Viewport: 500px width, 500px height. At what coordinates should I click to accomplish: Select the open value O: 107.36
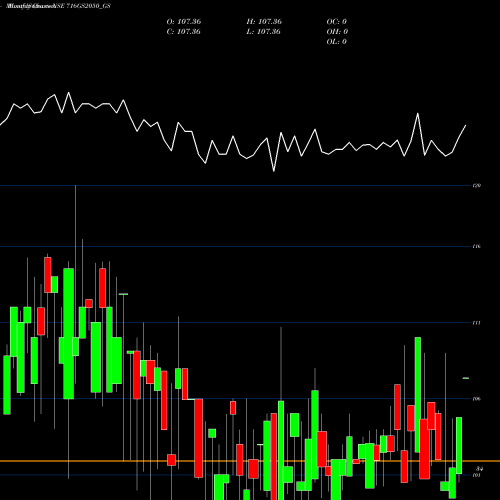[184, 22]
